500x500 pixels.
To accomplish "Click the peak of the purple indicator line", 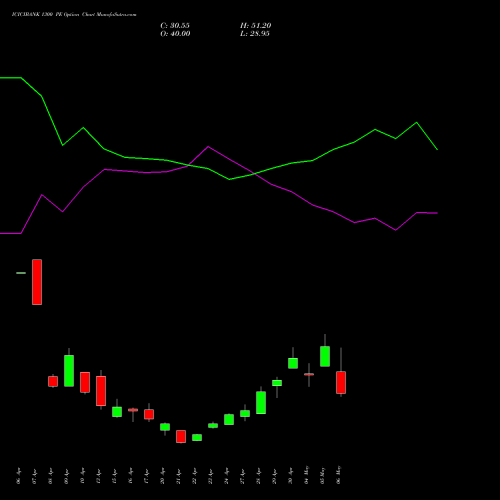I will (208, 147).
